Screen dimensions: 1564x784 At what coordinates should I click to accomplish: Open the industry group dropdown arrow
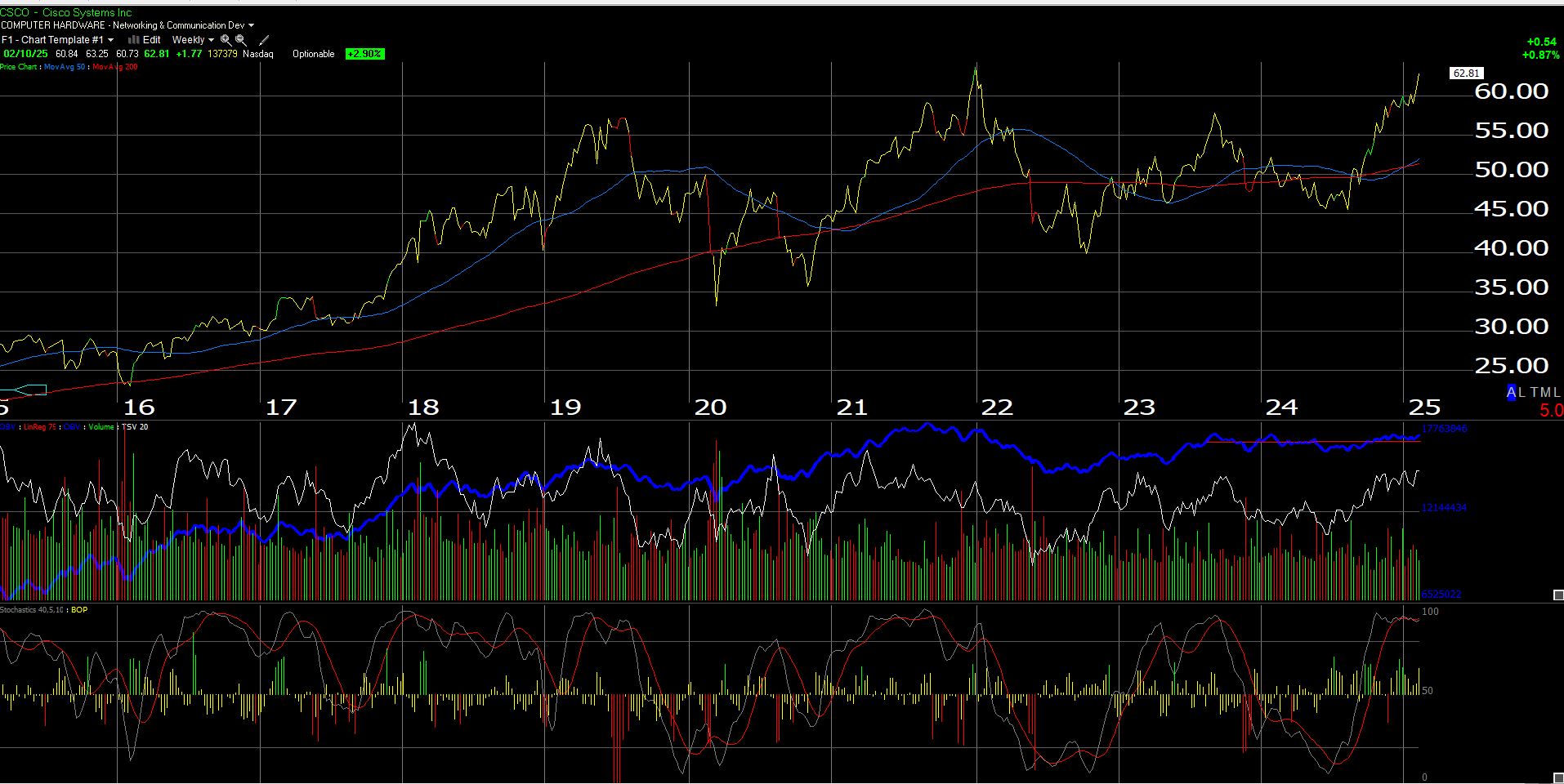pos(251,25)
